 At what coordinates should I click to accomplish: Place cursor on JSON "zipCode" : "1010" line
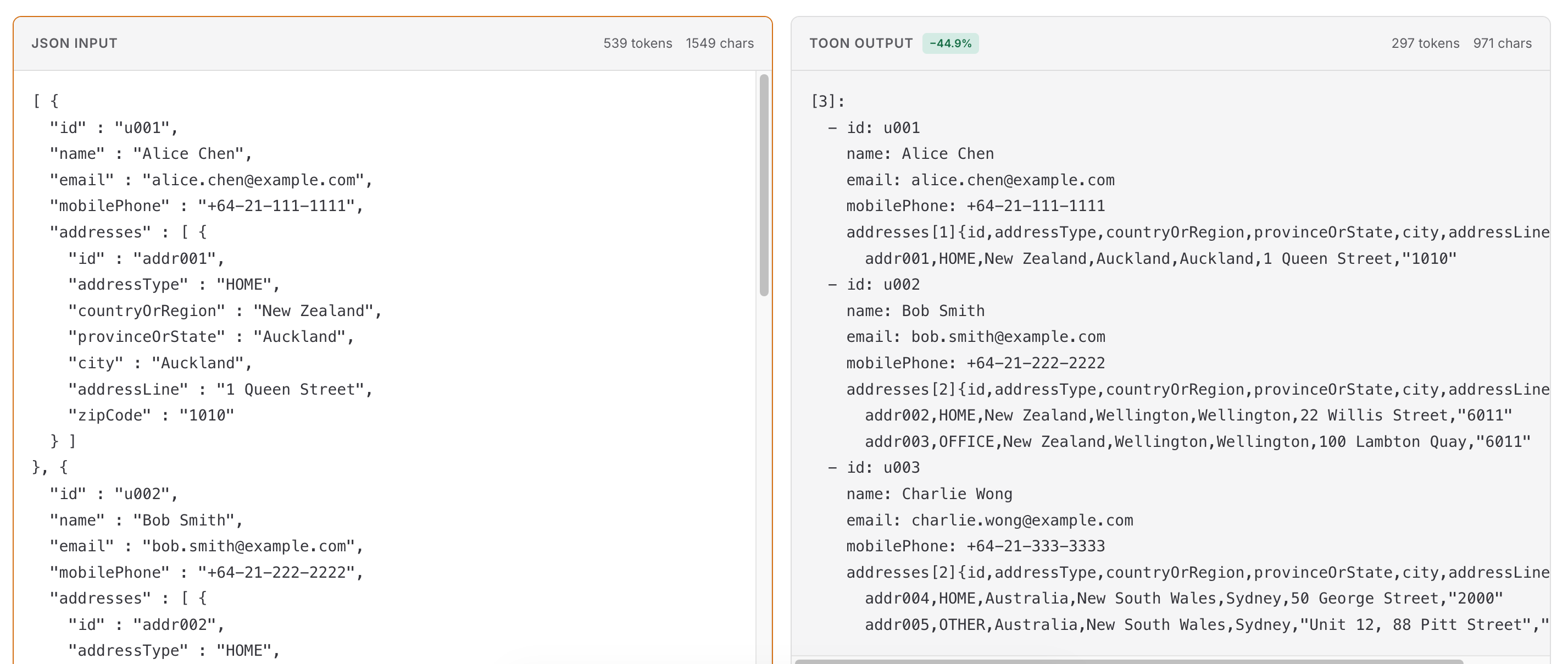coord(151,416)
